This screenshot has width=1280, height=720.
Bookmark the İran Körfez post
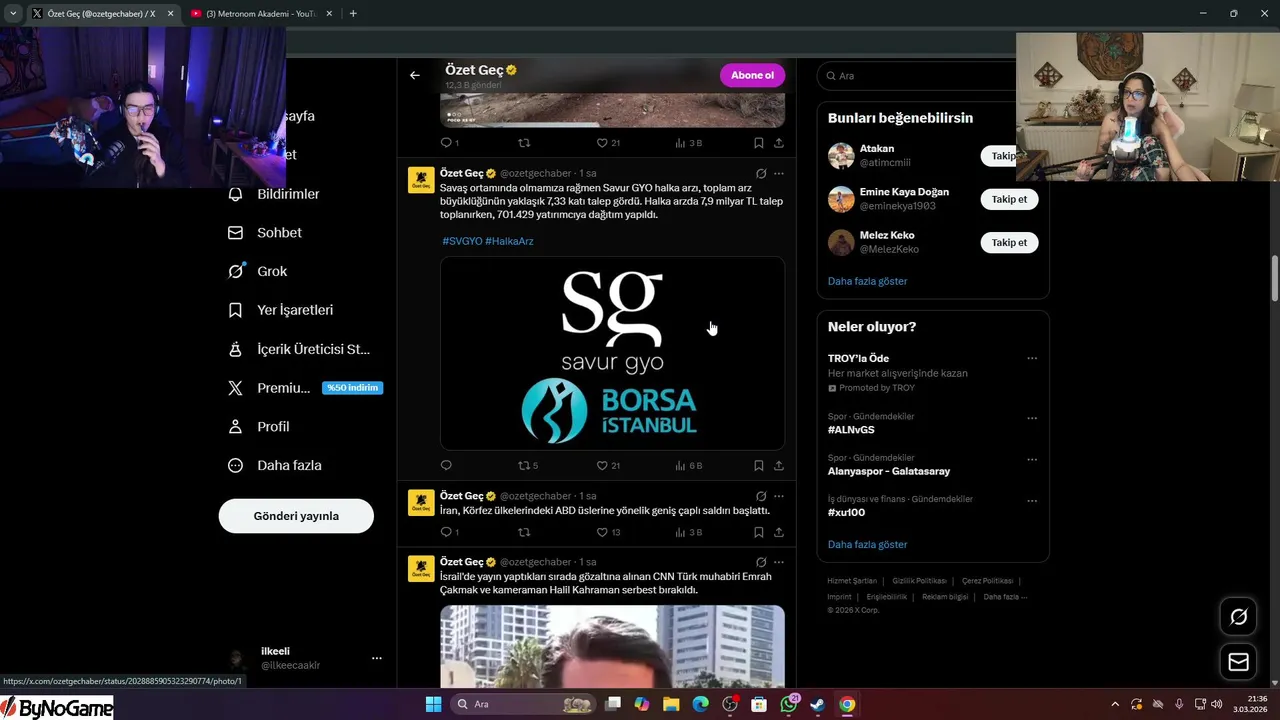click(759, 532)
